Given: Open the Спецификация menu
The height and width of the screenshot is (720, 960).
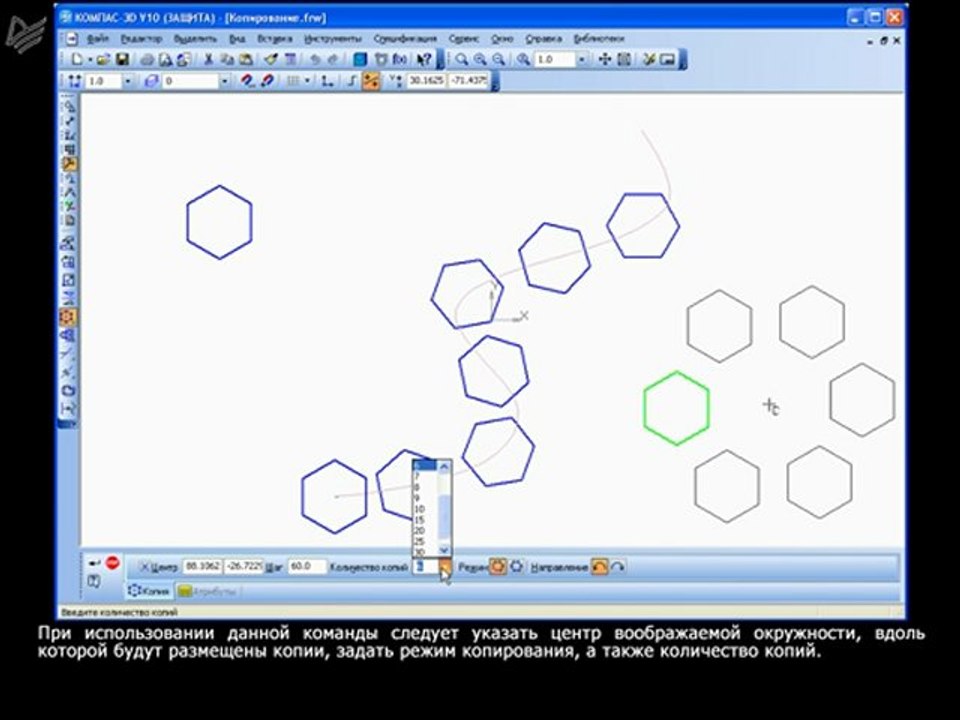Looking at the screenshot, I should pos(405,39).
